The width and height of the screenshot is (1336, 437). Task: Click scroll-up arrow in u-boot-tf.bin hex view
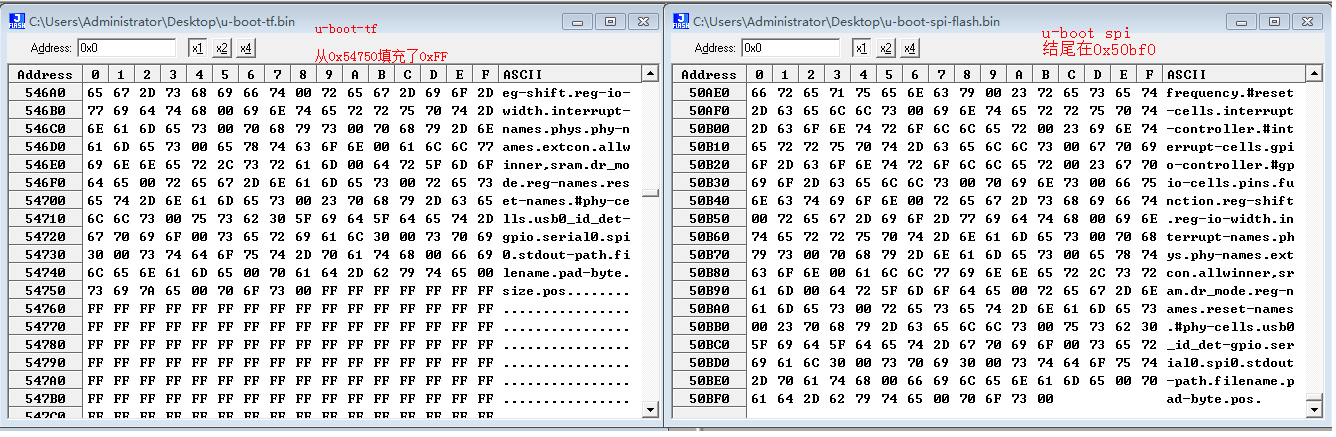click(650, 74)
